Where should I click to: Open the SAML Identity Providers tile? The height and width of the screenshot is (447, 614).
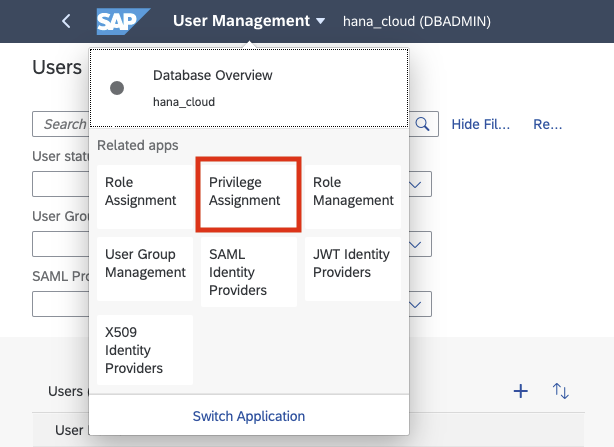point(249,272)
